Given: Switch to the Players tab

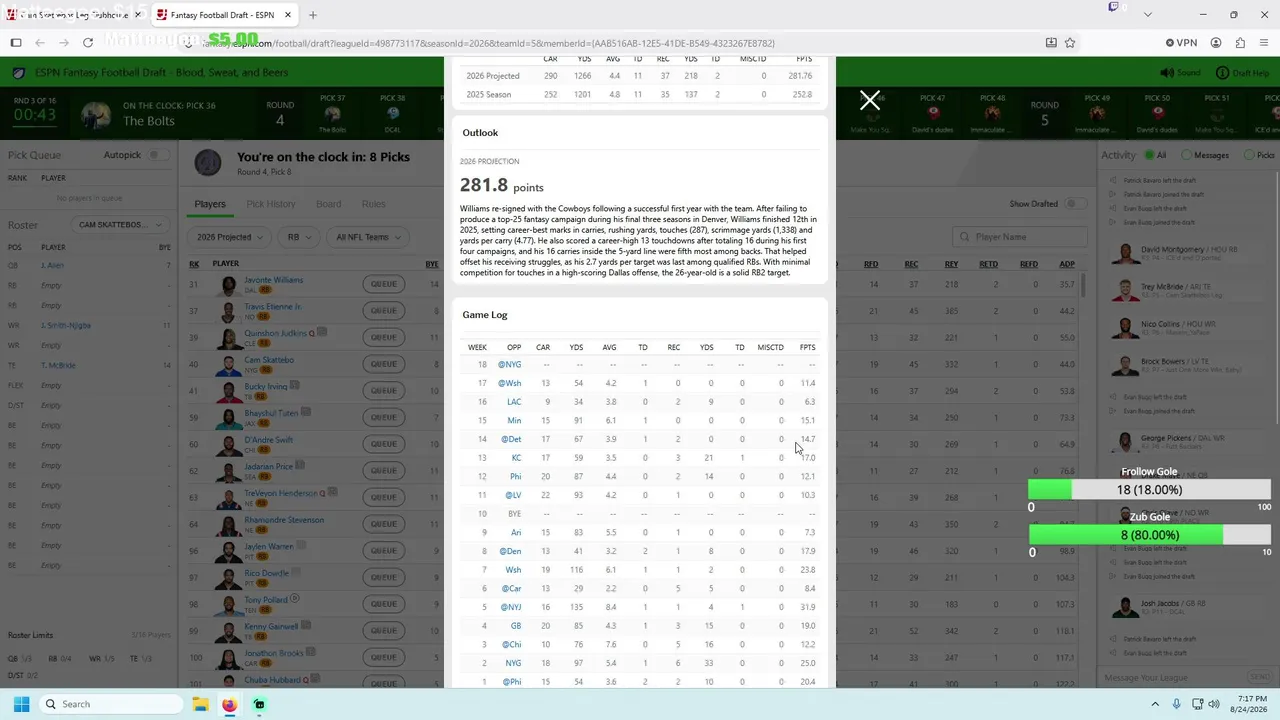Looking at the screenshot, I should pos(210,204).
